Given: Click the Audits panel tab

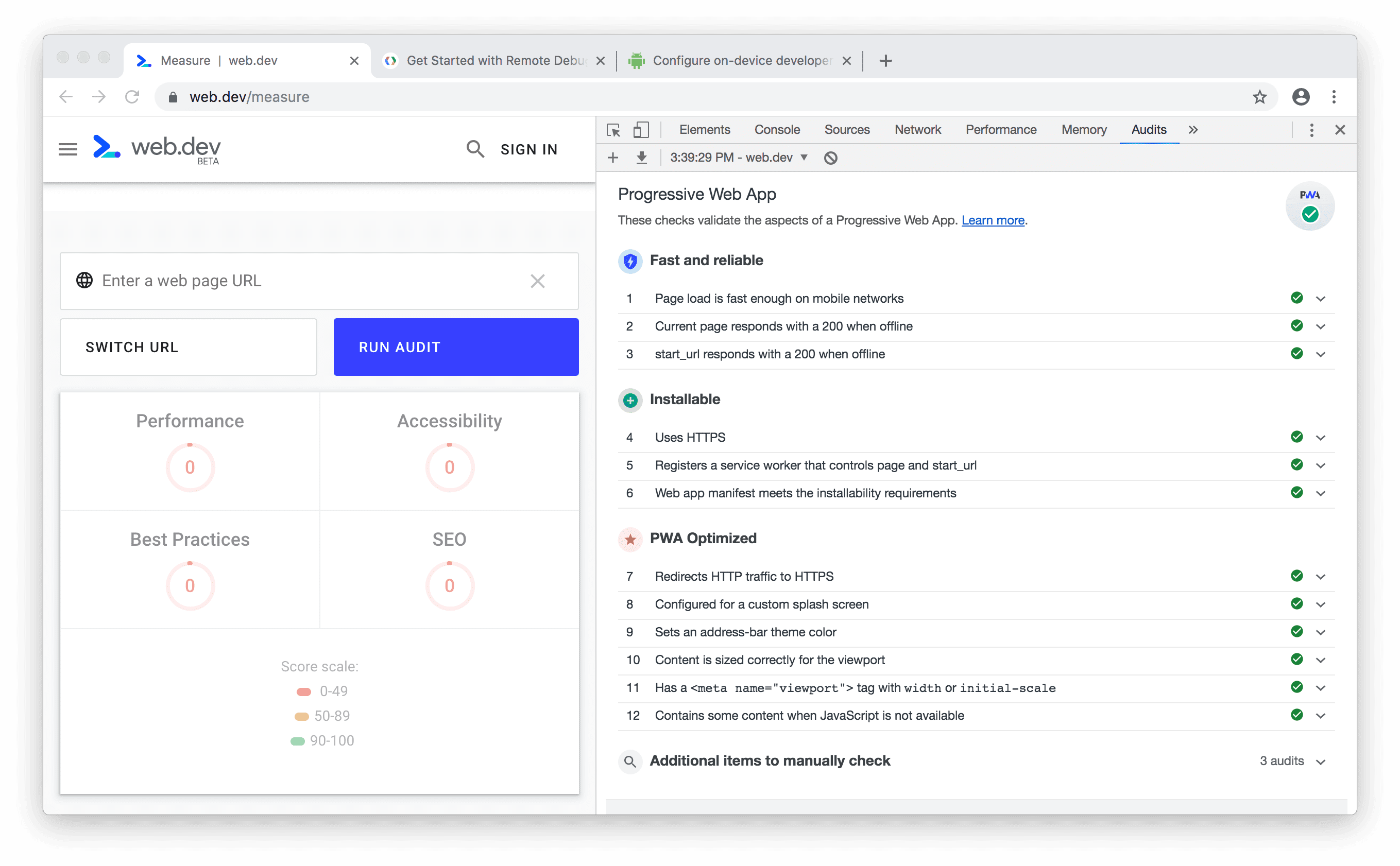Looking at the screenshot, I should [1148, 130].
